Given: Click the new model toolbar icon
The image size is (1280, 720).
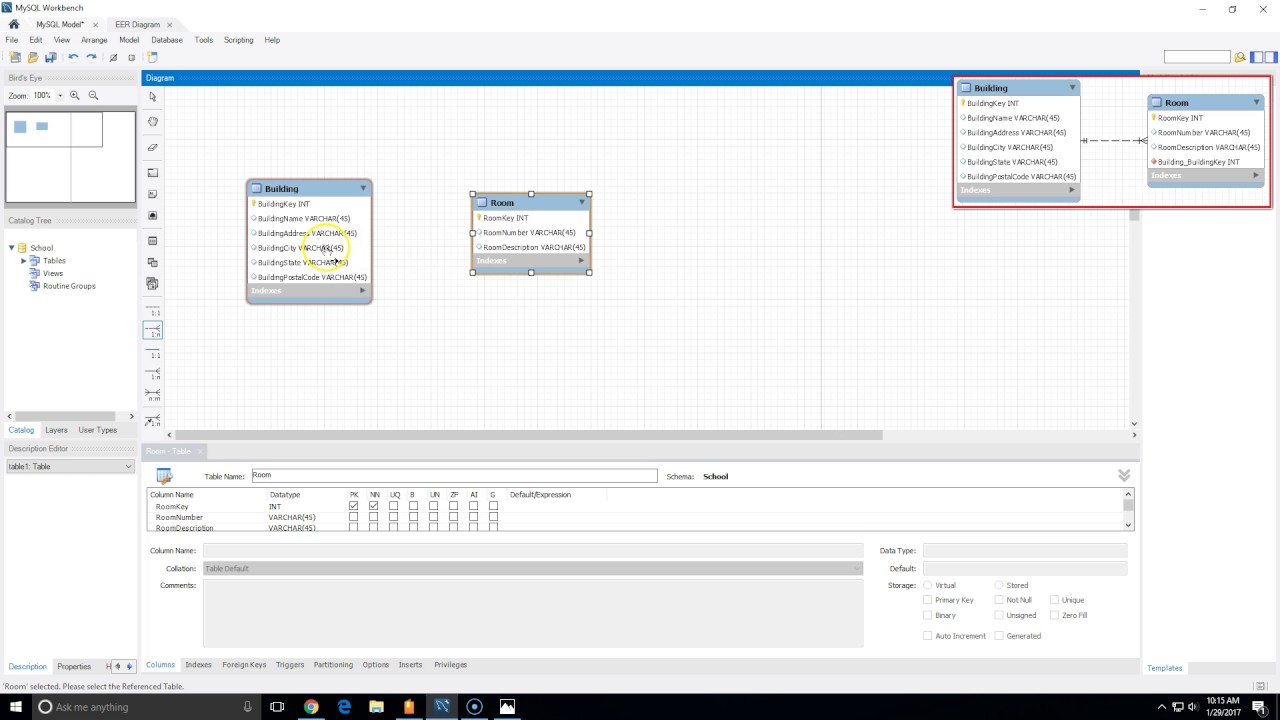Looking at the screenshot, I should click(15, 58).
